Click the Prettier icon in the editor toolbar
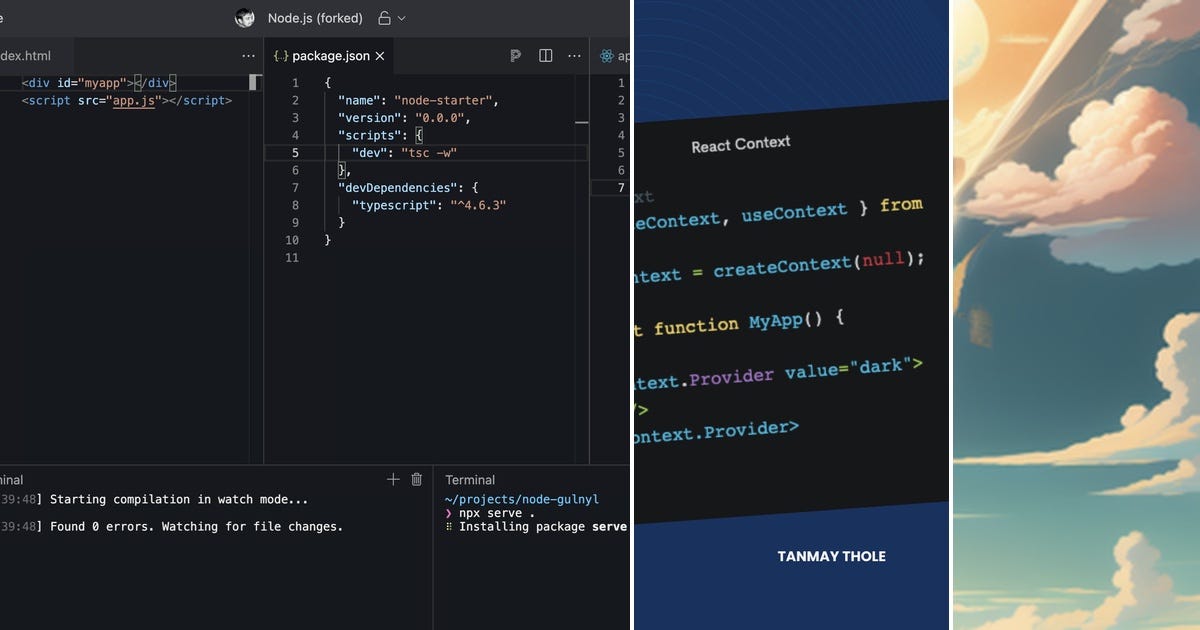1200x630 pixels. pyautogui.click(x=515, y=56)
